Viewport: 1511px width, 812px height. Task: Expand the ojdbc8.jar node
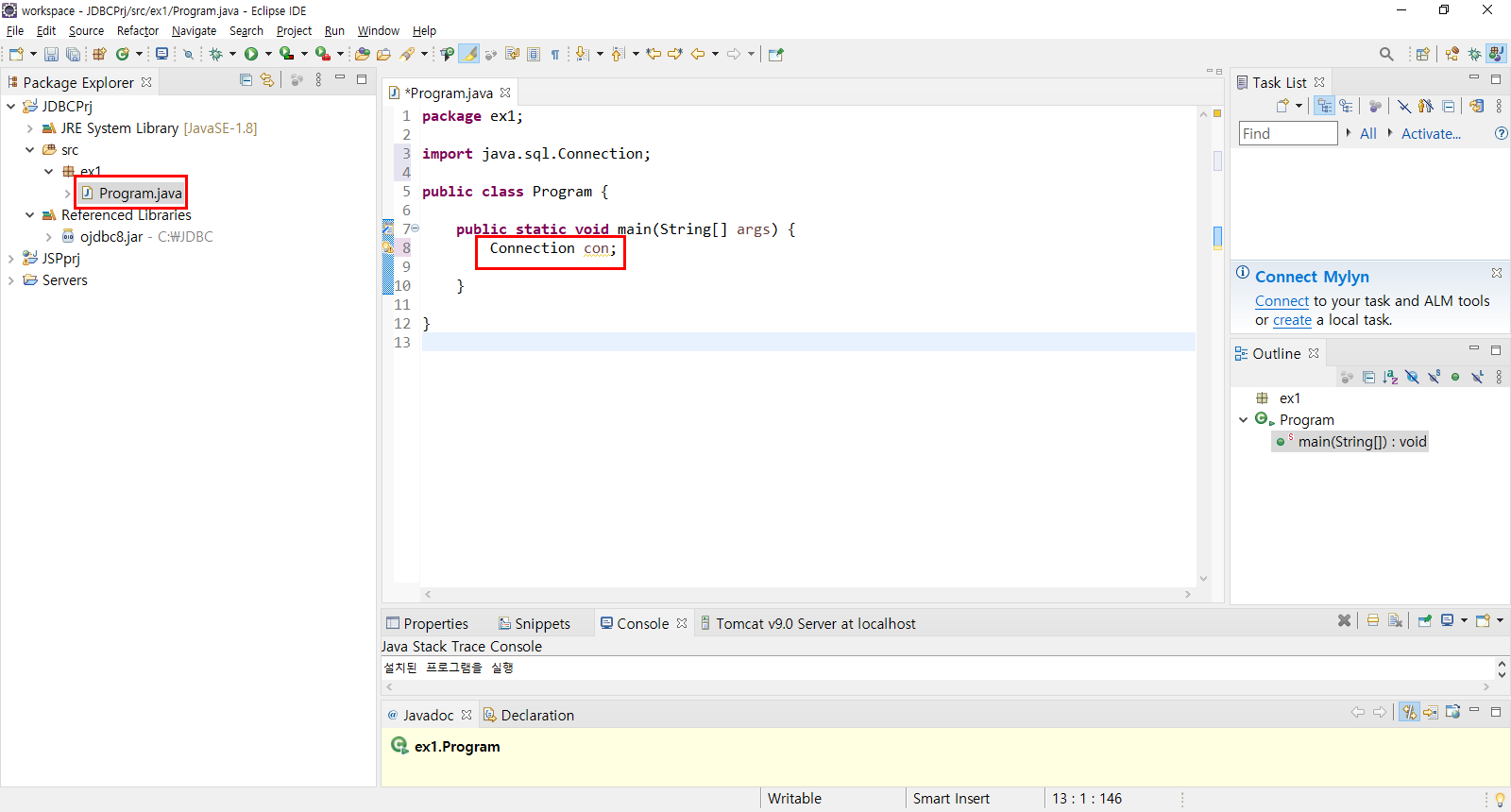[x=49, y=237]
